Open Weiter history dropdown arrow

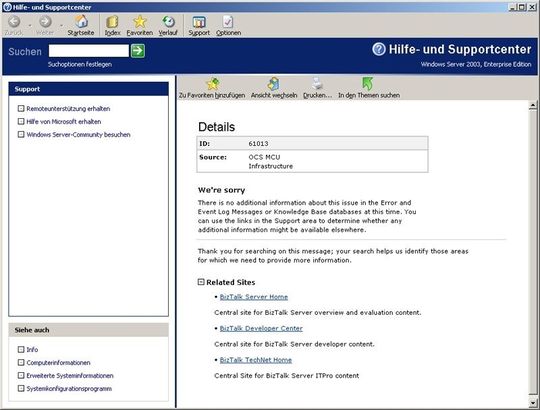(61, 26)
